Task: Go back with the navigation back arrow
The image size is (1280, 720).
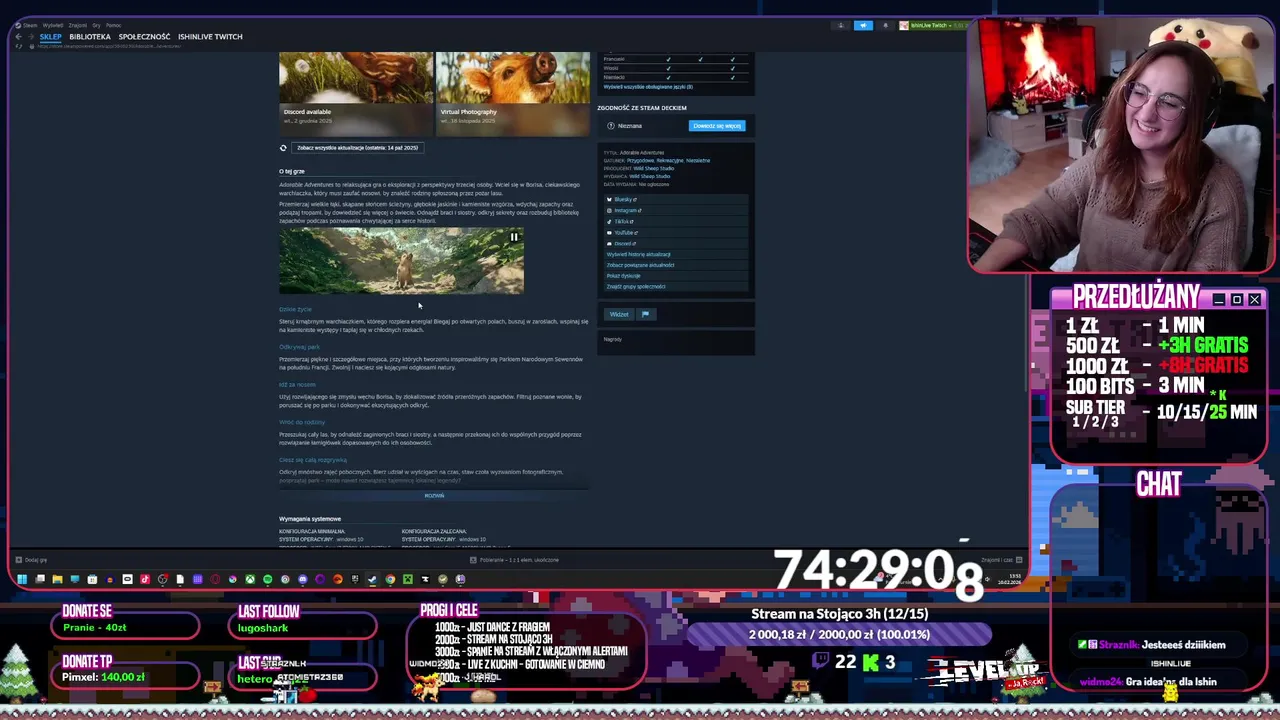Action: coord(18,37)
